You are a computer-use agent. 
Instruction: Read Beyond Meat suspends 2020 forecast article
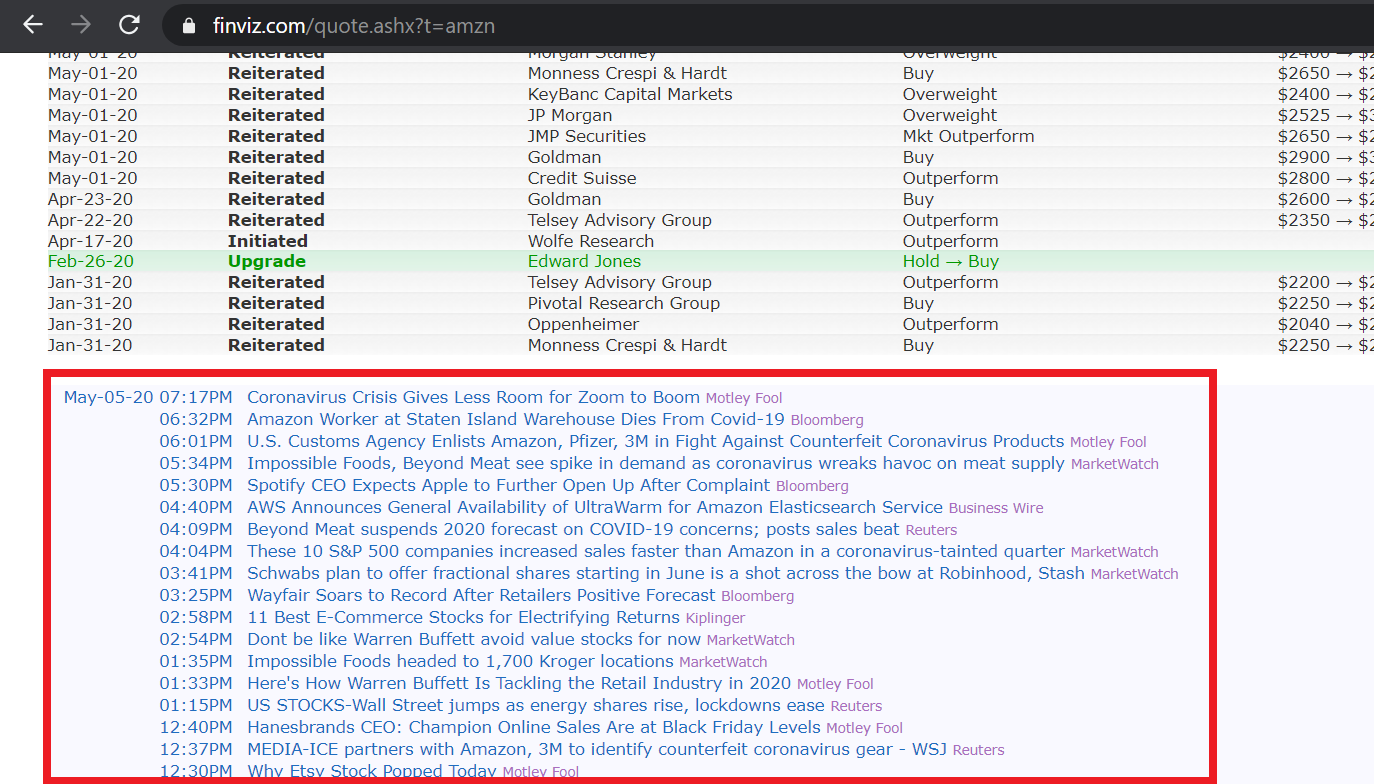pyautogui.click(x=573, y=530)
